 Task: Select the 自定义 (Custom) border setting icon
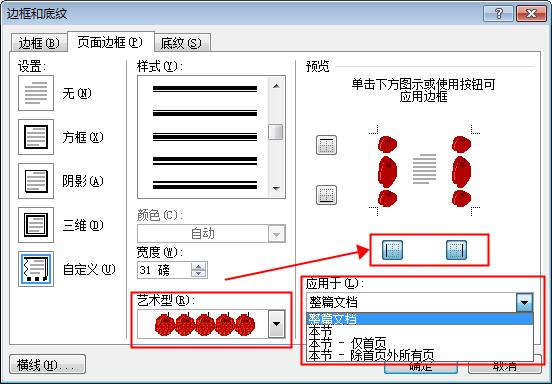click(36, 269)
